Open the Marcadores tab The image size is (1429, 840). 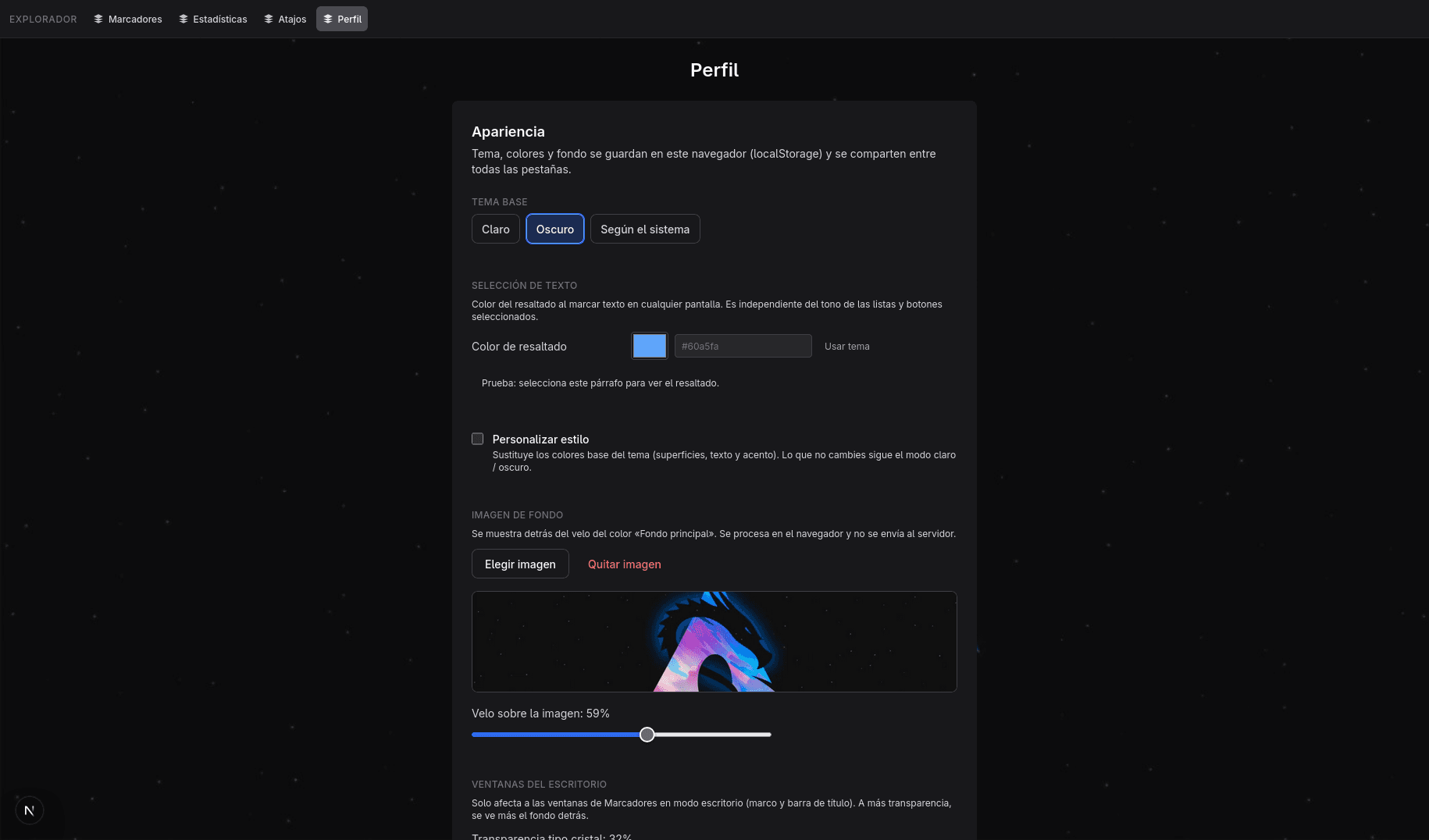pyautogui.click(x=128, y=19)
